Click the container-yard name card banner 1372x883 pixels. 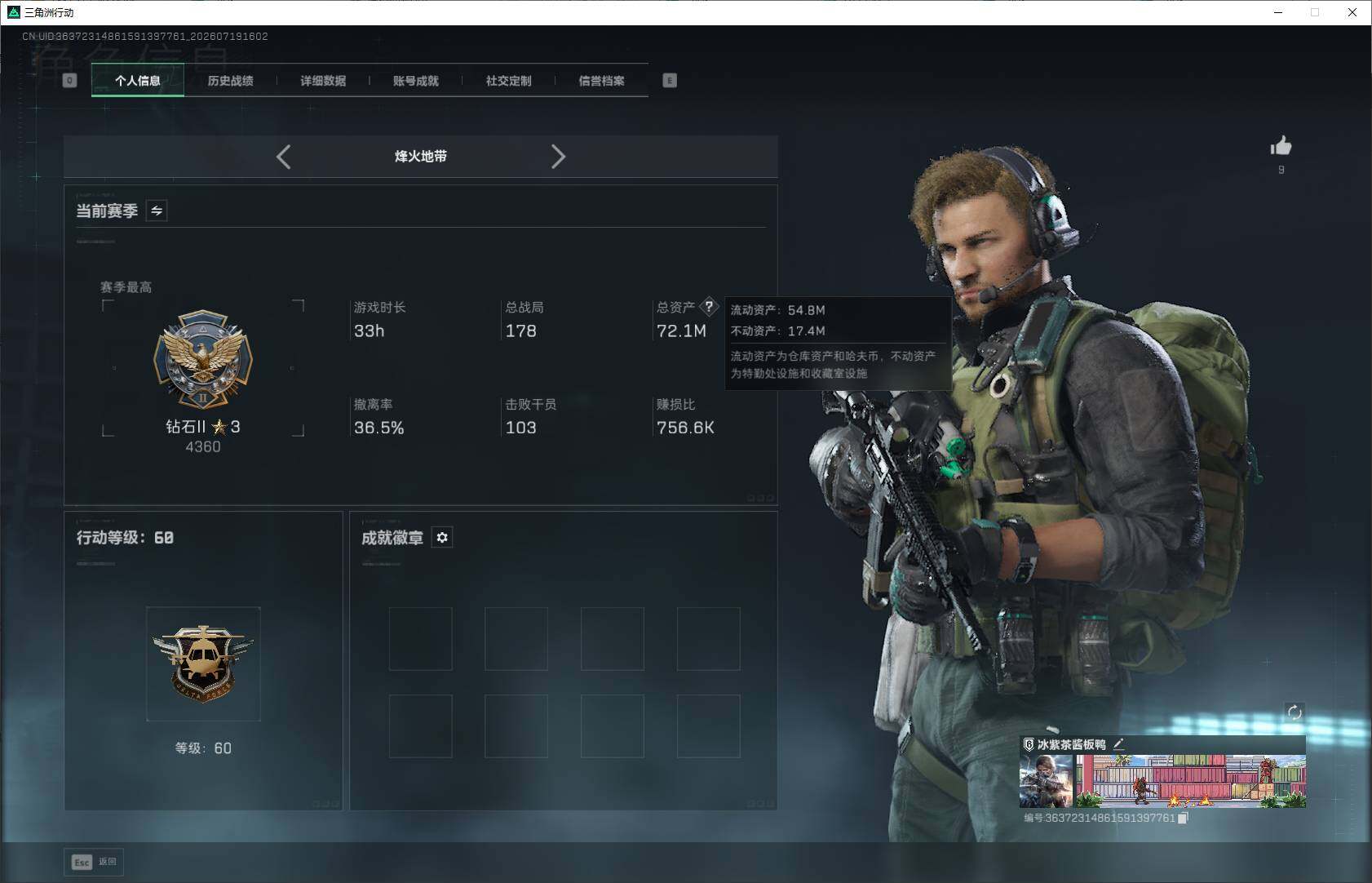[1191, 781]
